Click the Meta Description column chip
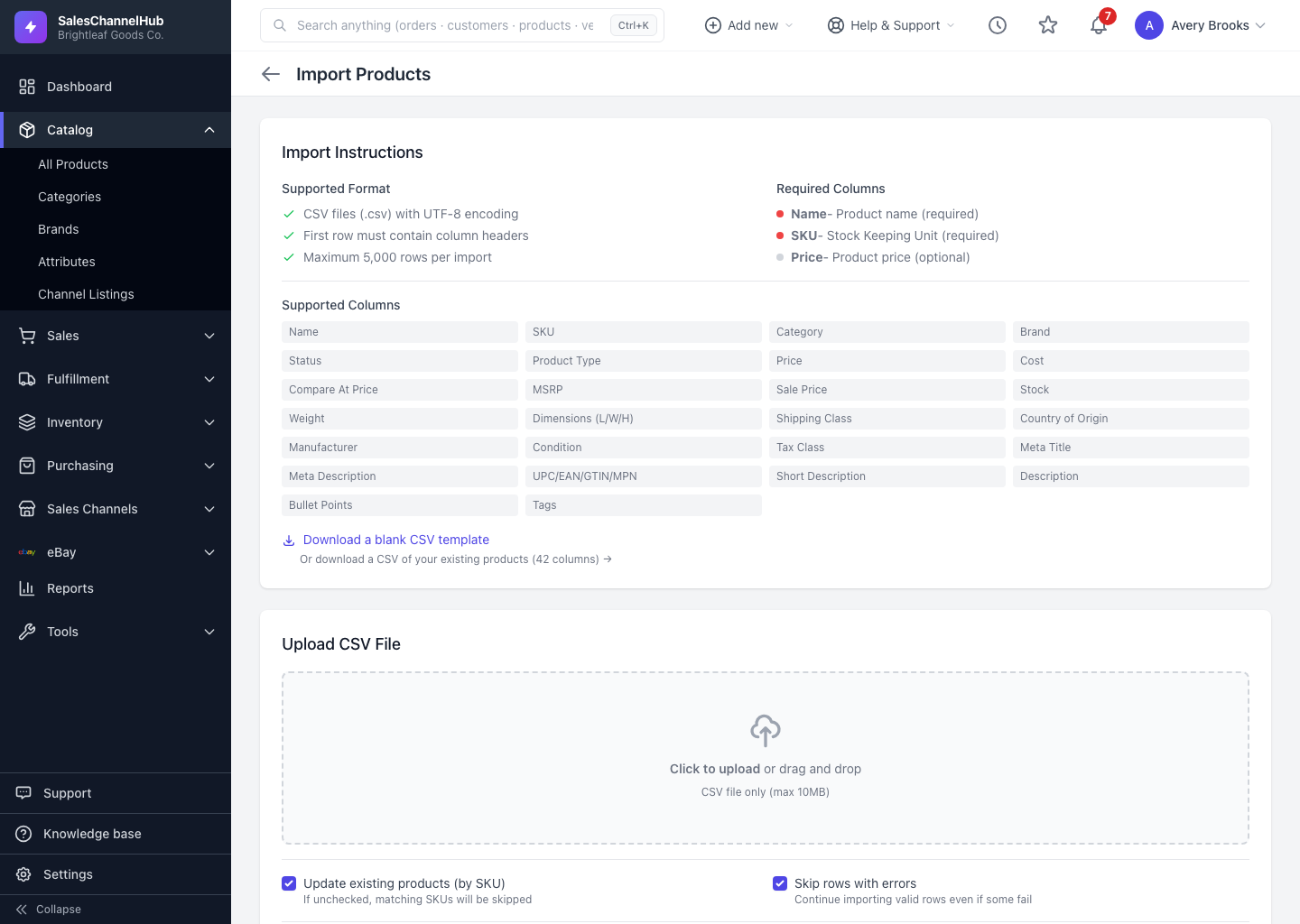Image resolution: width=1300 pixels, height=924 pixels. click(400, 476)
